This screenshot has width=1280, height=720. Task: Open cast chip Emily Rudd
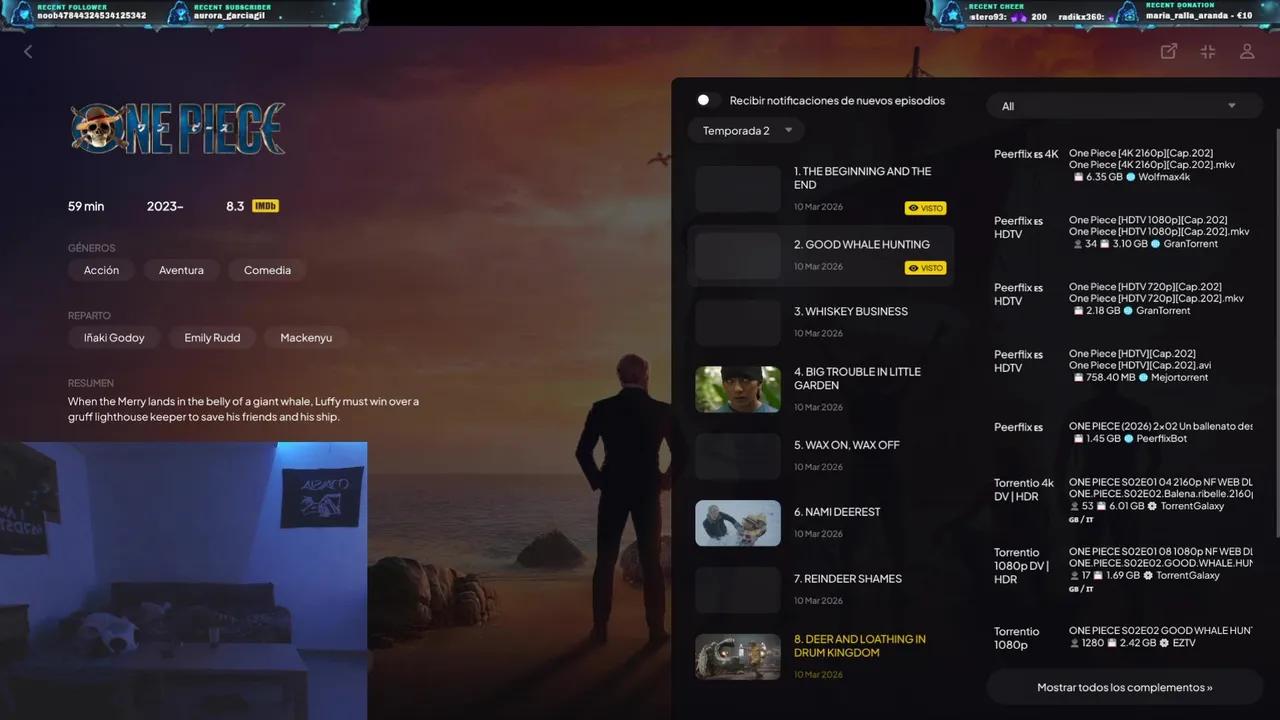212,338
